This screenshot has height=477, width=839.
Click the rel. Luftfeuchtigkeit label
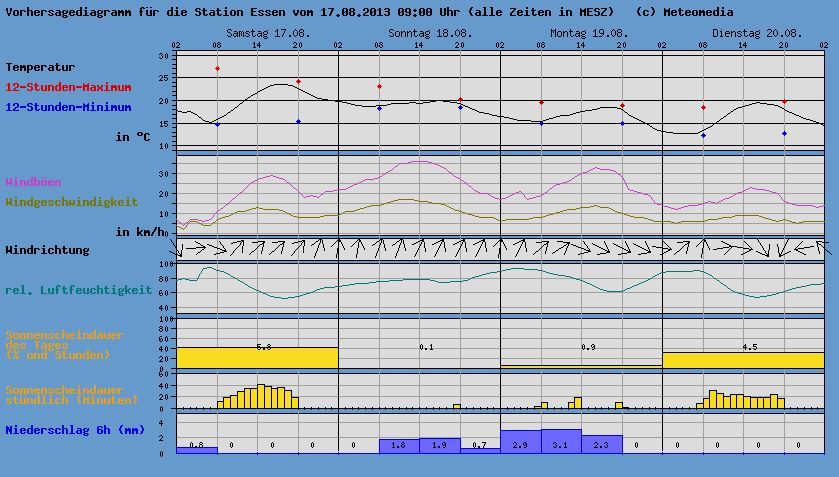click(x=79, y=290)
